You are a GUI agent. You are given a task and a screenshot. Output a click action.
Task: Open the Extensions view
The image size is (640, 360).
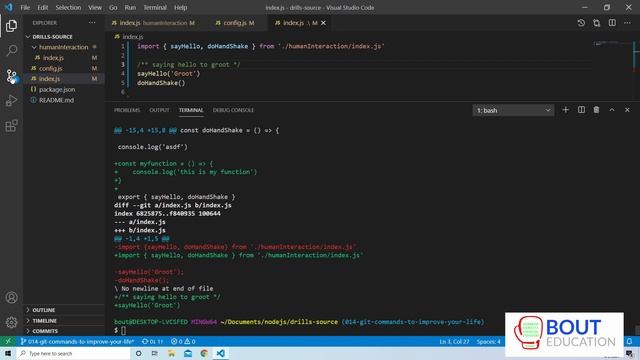pyautogui.click(x=11, y=126)
